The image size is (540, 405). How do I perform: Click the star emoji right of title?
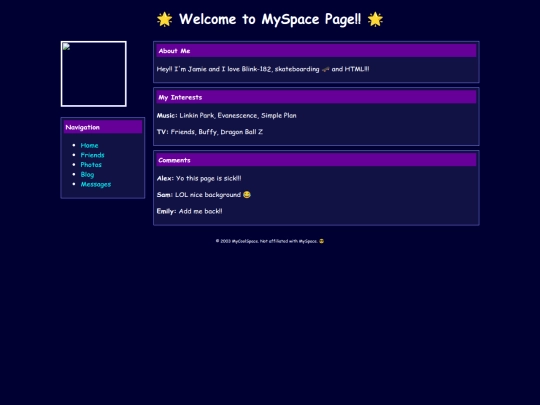tap(375, 19)
